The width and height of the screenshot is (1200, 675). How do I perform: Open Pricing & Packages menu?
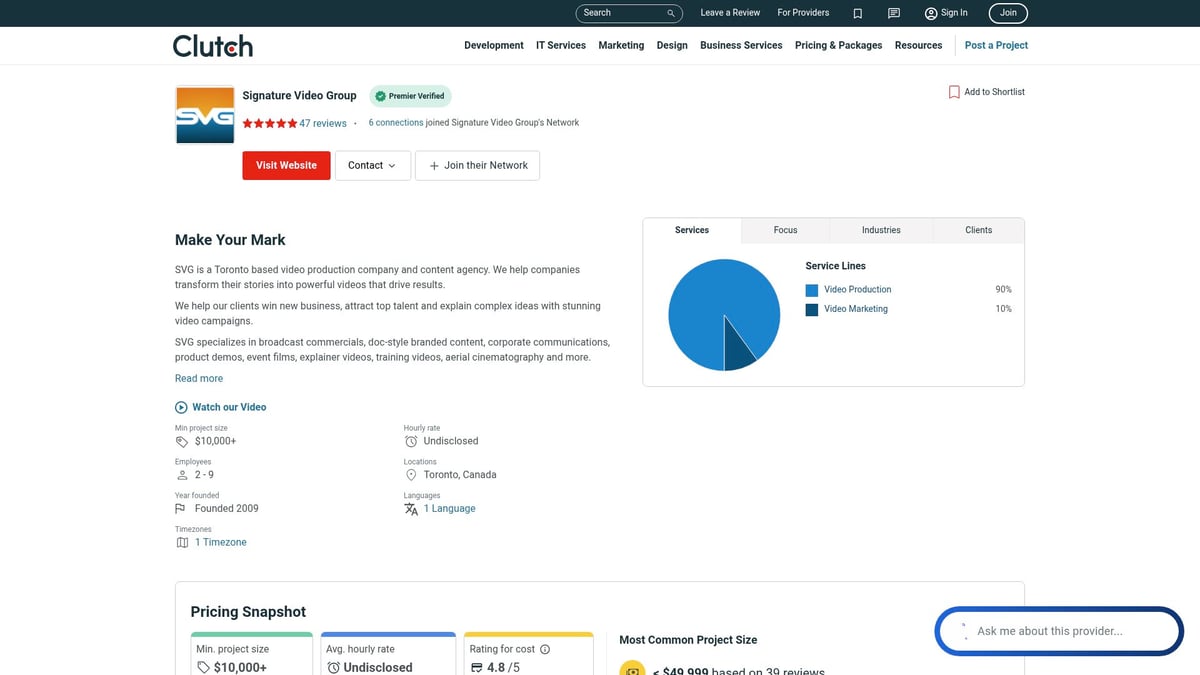click(838, 45)
